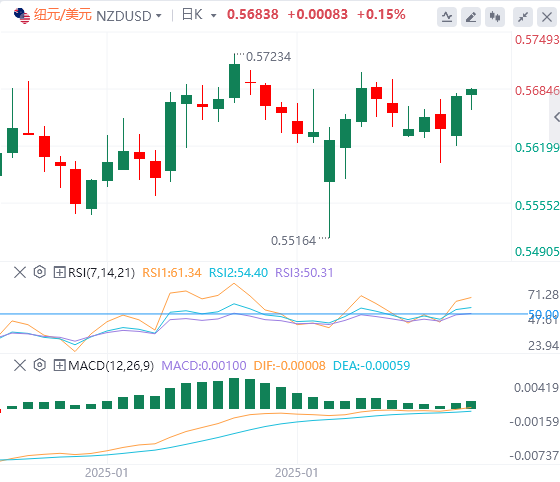Click the collapse fullscreen arrows icon

coord(523,17)
